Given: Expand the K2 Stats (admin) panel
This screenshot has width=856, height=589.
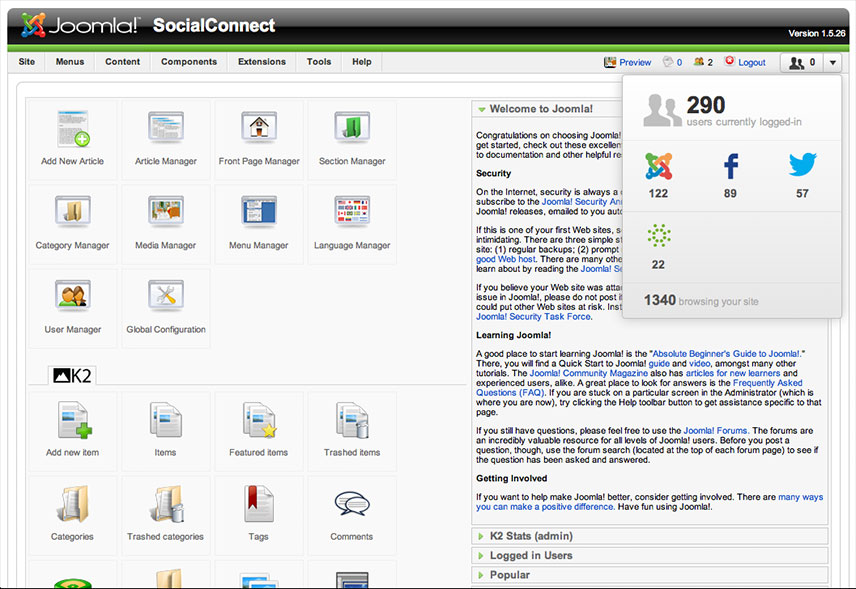Looking at the screenshot, I should pos(481,537).
